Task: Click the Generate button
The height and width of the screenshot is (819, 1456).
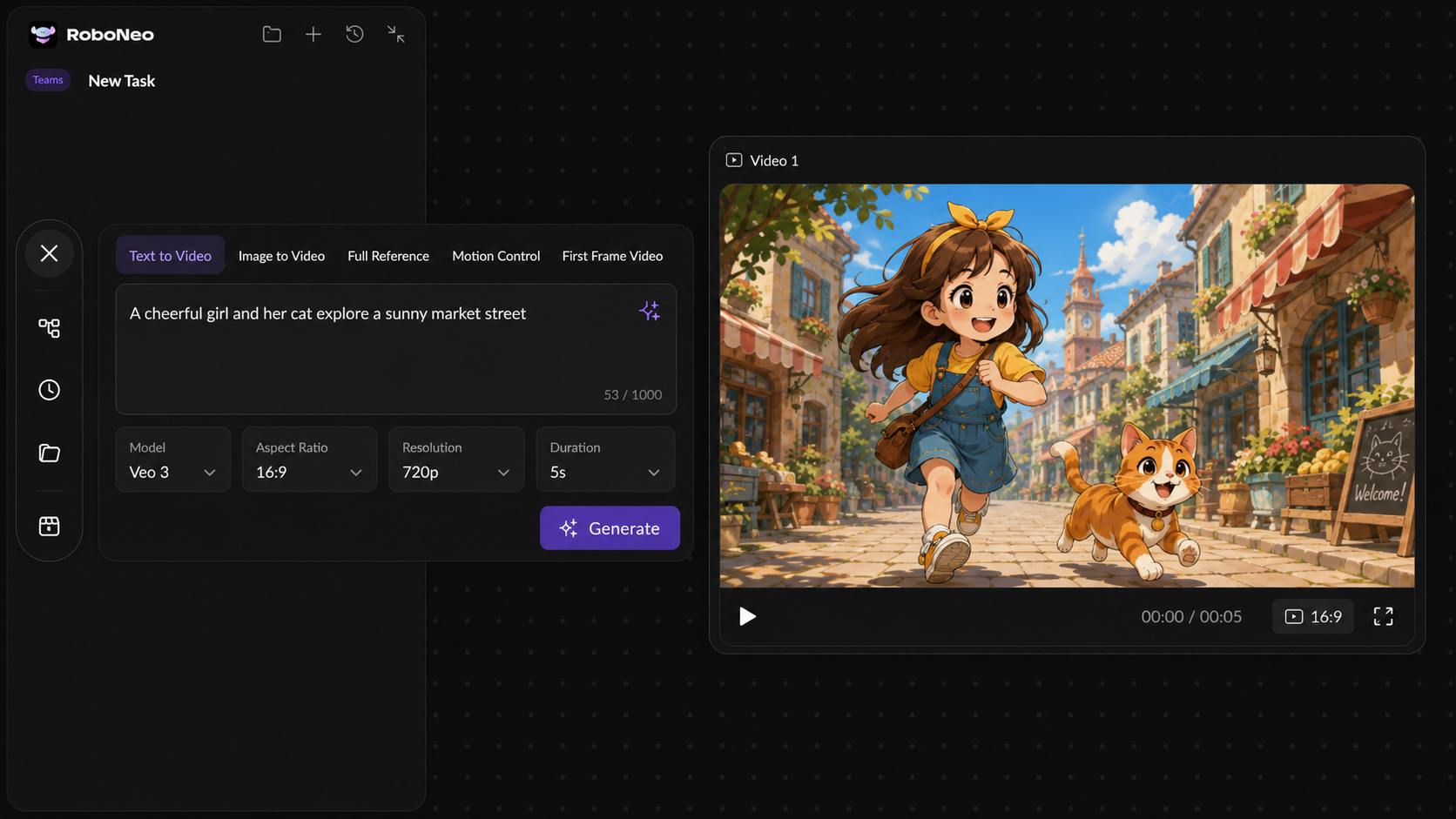Action: click(610, 528)
